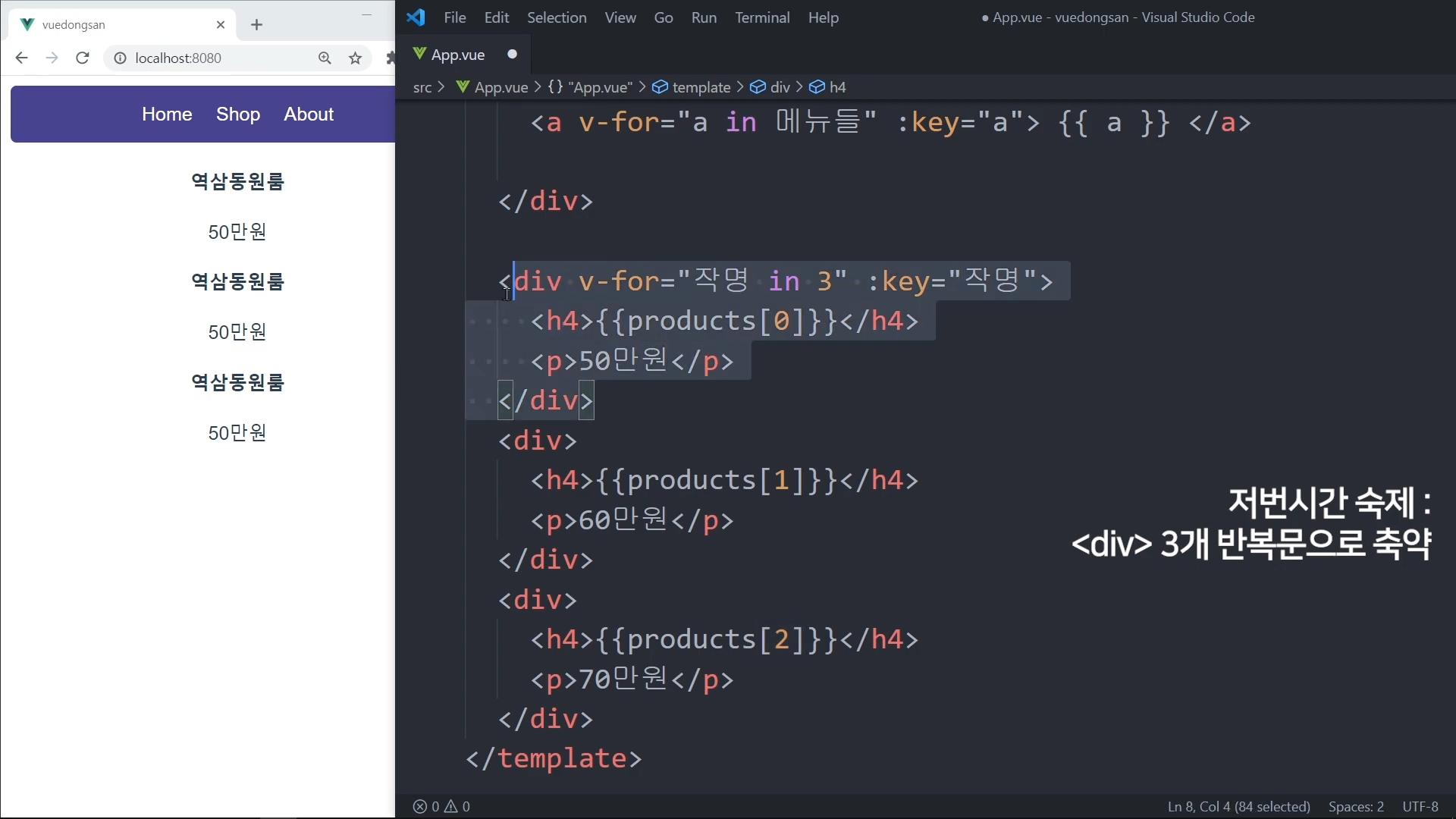The width and height of the screenshot is (1456, 819).
Task: Open the Terminal menu
Action: click(761, 17)
